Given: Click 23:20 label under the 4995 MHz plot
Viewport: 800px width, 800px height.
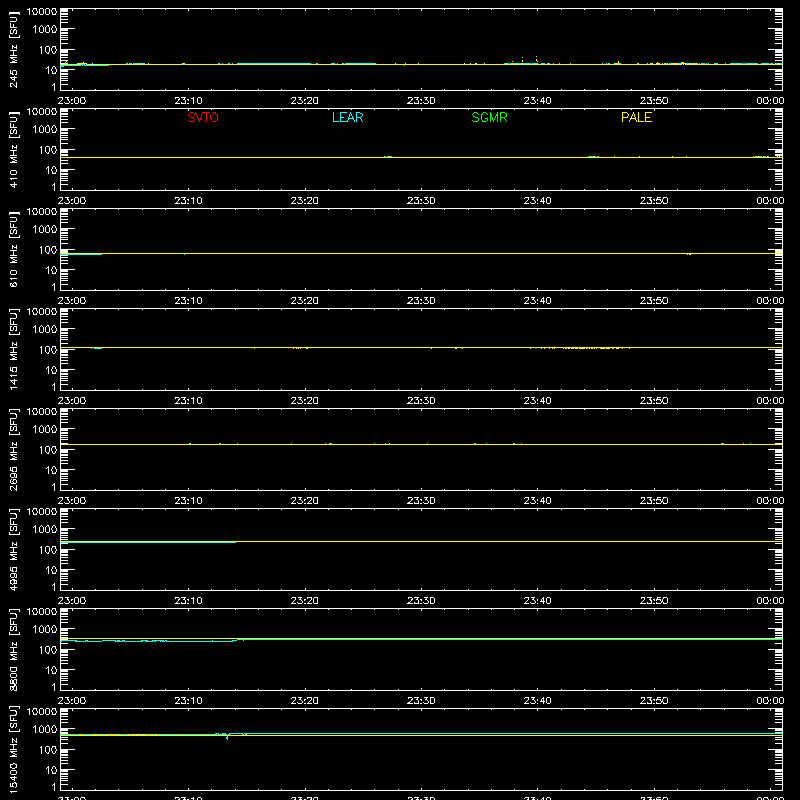Looking at the screenshot, I should click(x=305, y=601).
